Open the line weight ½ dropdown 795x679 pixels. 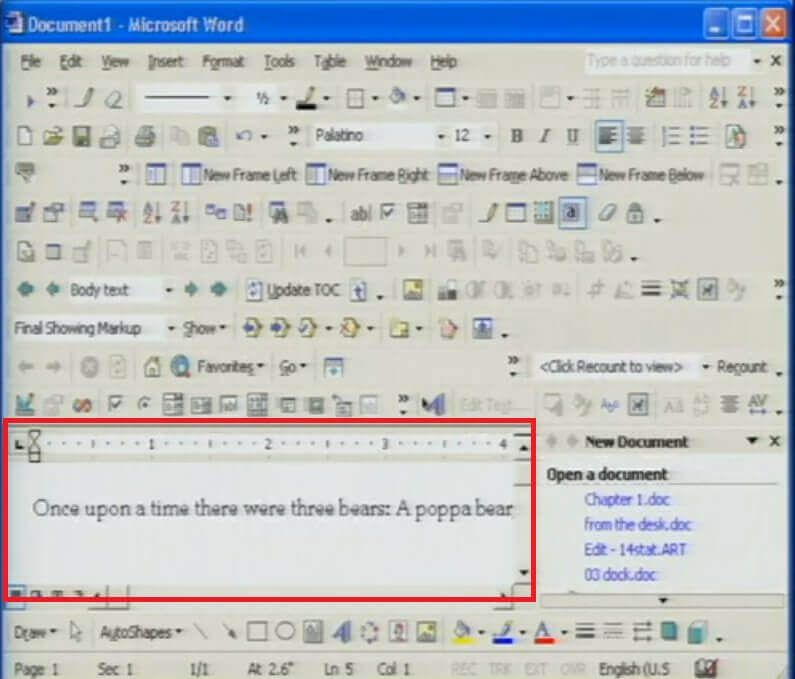point(284,98)
